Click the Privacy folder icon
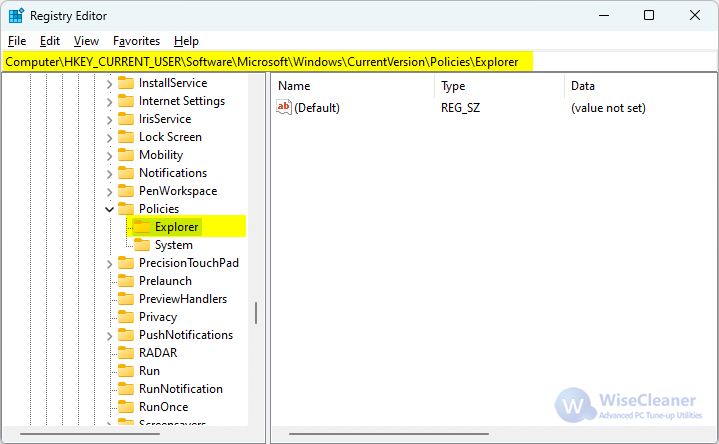719x444 pixels. 126,316
